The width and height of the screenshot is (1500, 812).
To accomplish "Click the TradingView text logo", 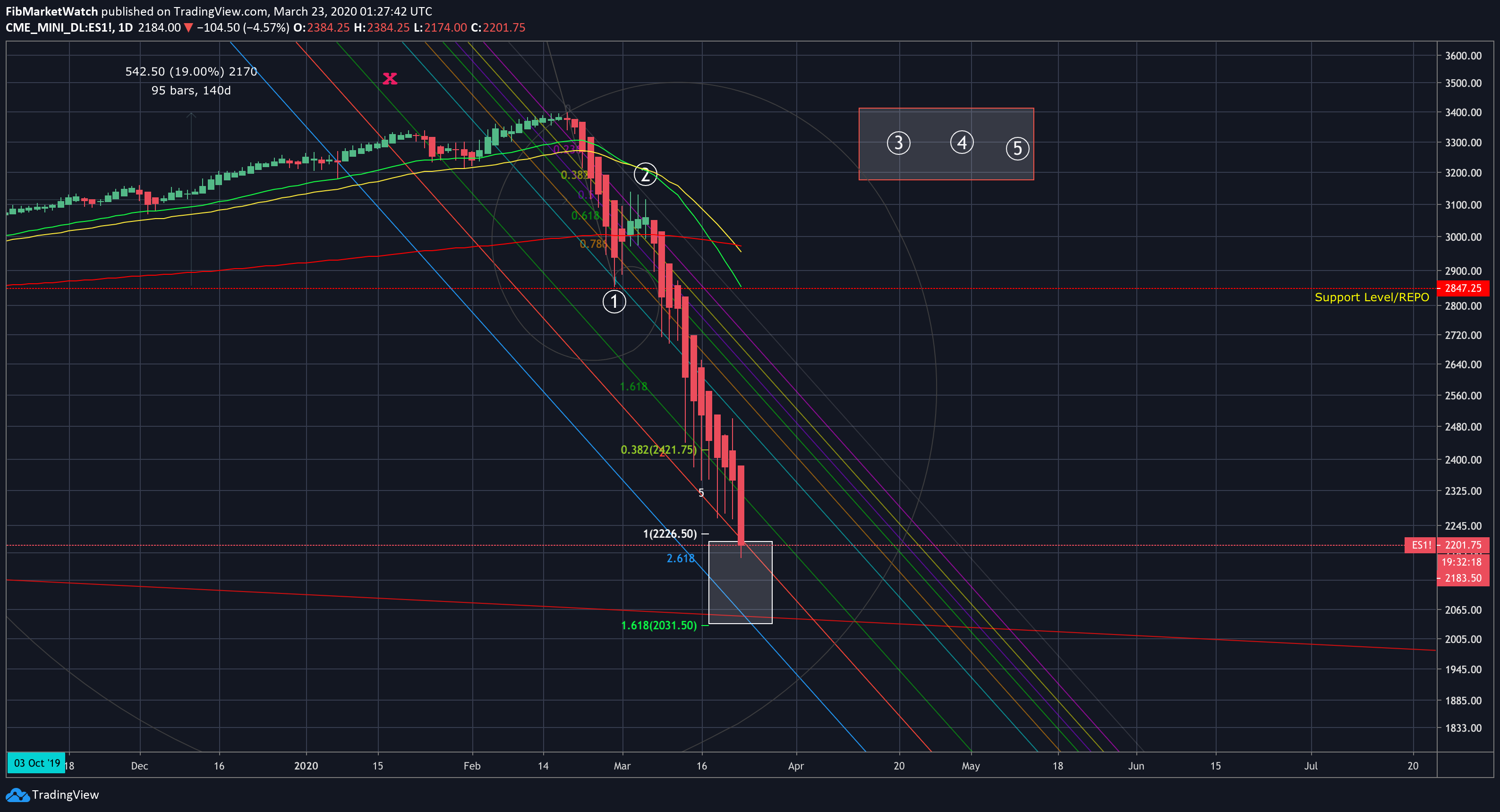I will click(65, 795).
